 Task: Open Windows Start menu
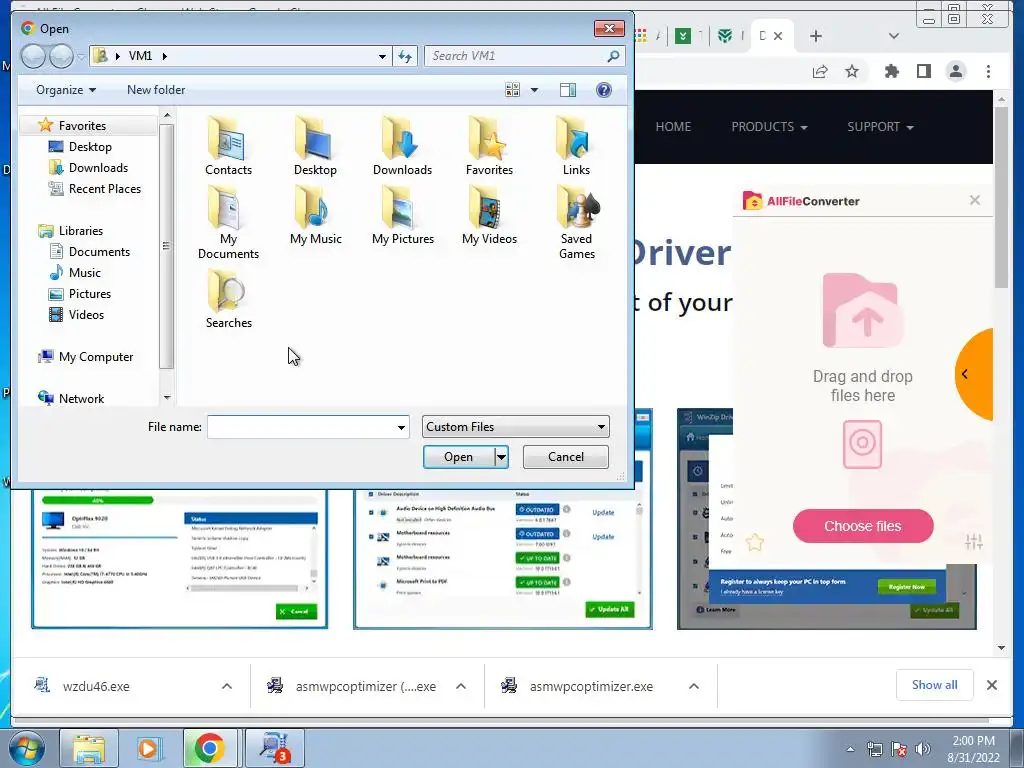(x=27, y=748)
